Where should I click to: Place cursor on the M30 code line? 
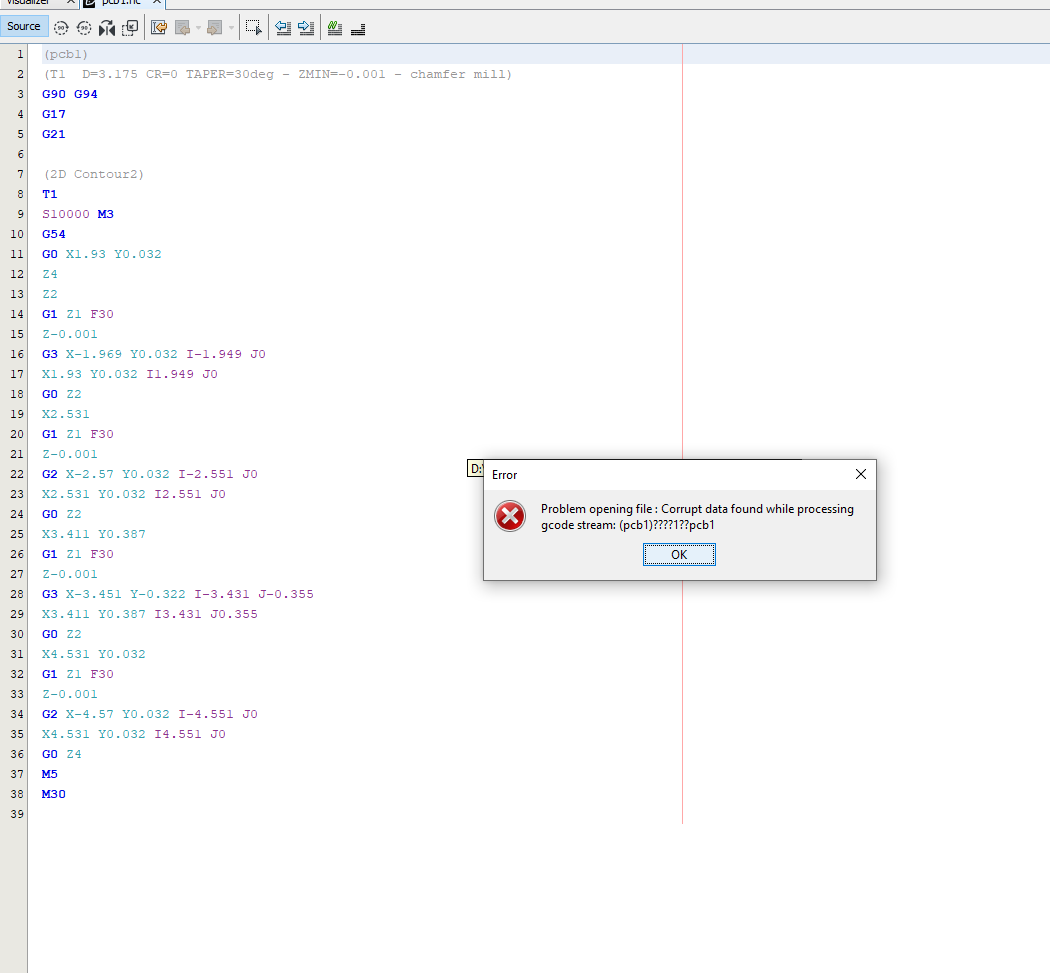(x=54, y=794)
